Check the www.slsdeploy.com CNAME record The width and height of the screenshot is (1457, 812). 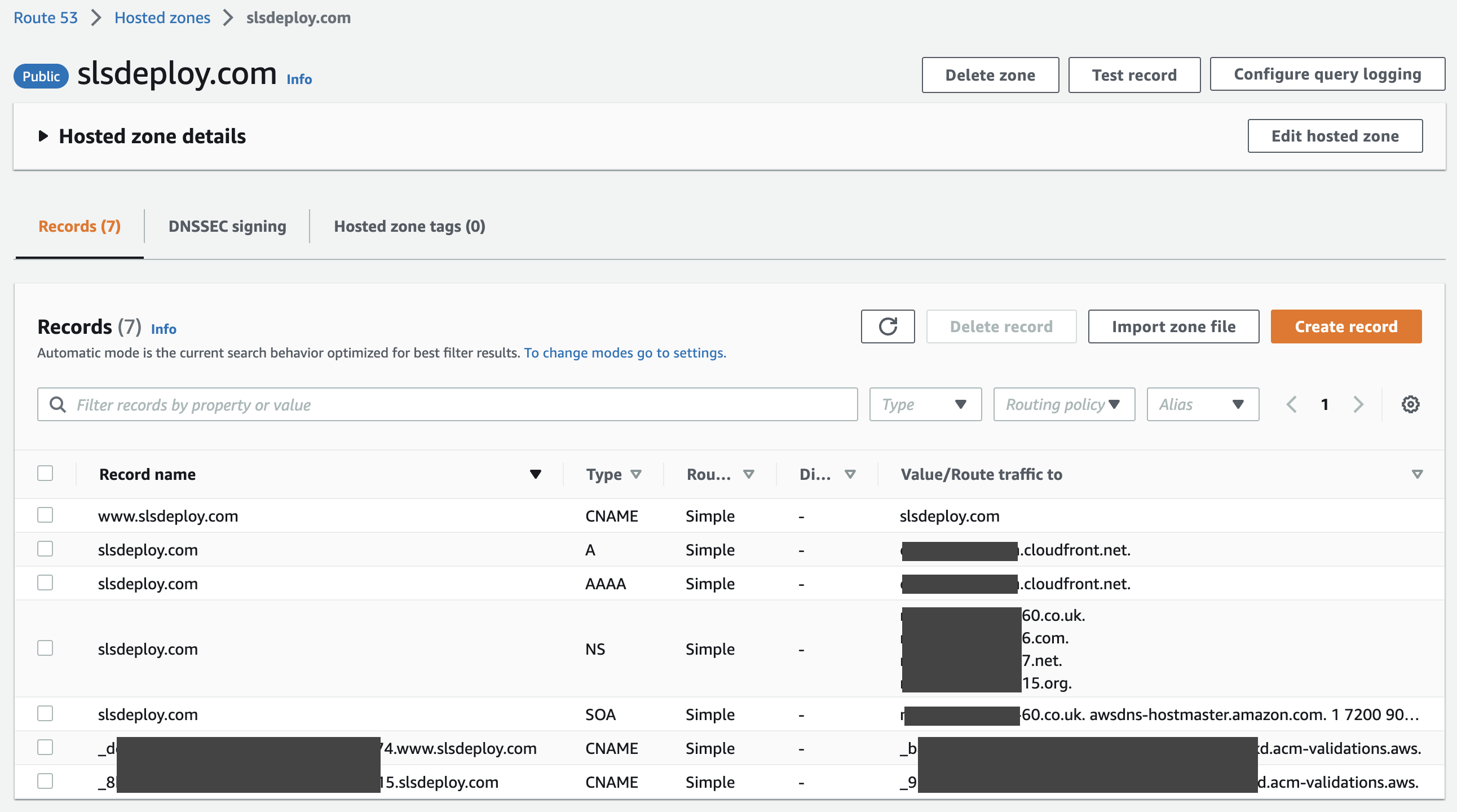pyautogui.click(x=45, y=515)
